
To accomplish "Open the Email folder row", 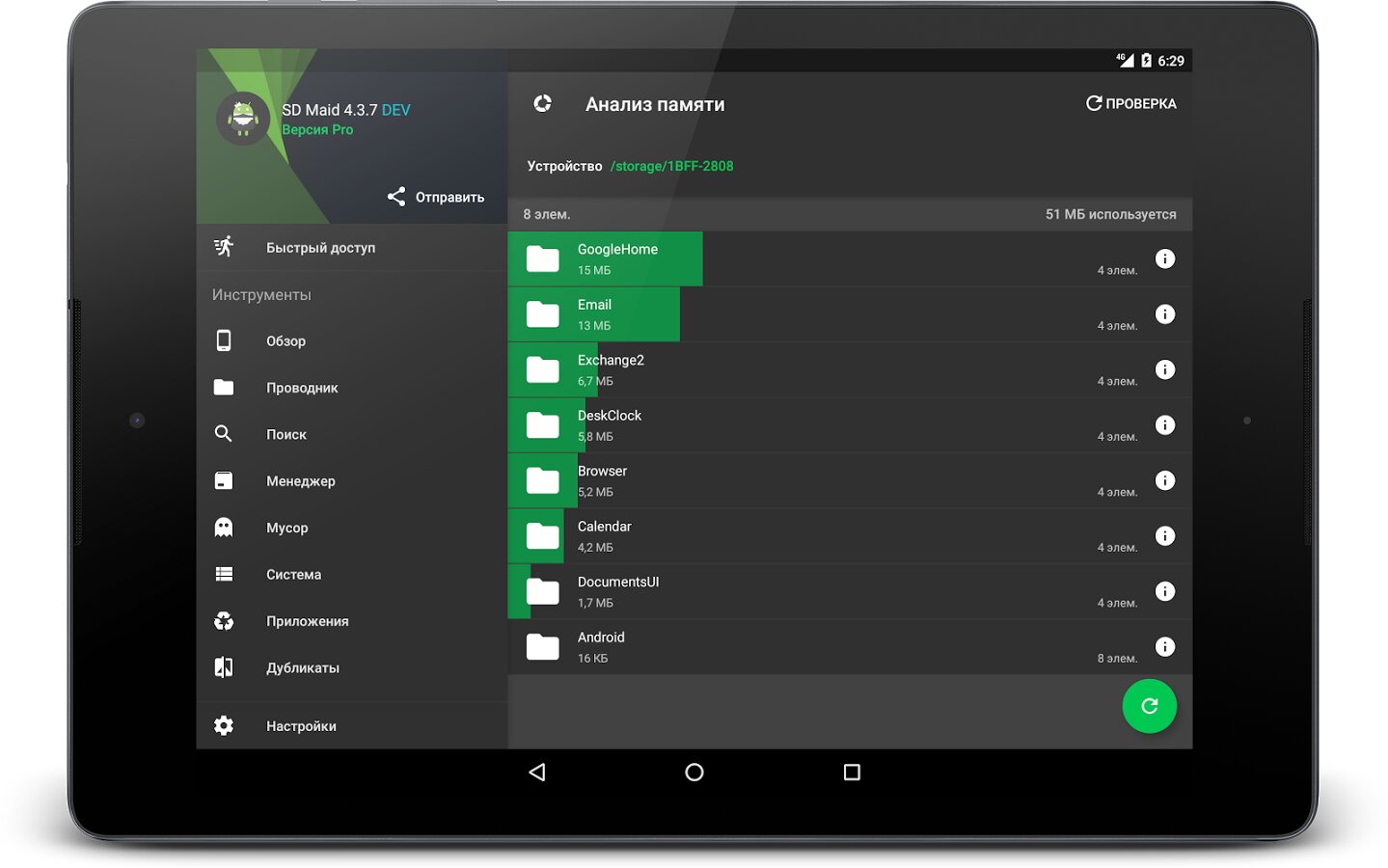I will (850, 314).
